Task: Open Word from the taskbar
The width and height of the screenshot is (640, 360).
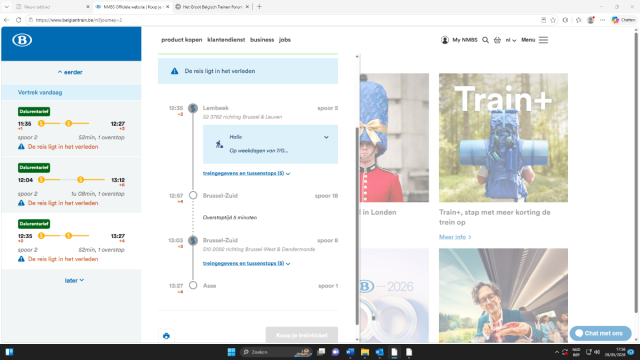Action: 350,352
